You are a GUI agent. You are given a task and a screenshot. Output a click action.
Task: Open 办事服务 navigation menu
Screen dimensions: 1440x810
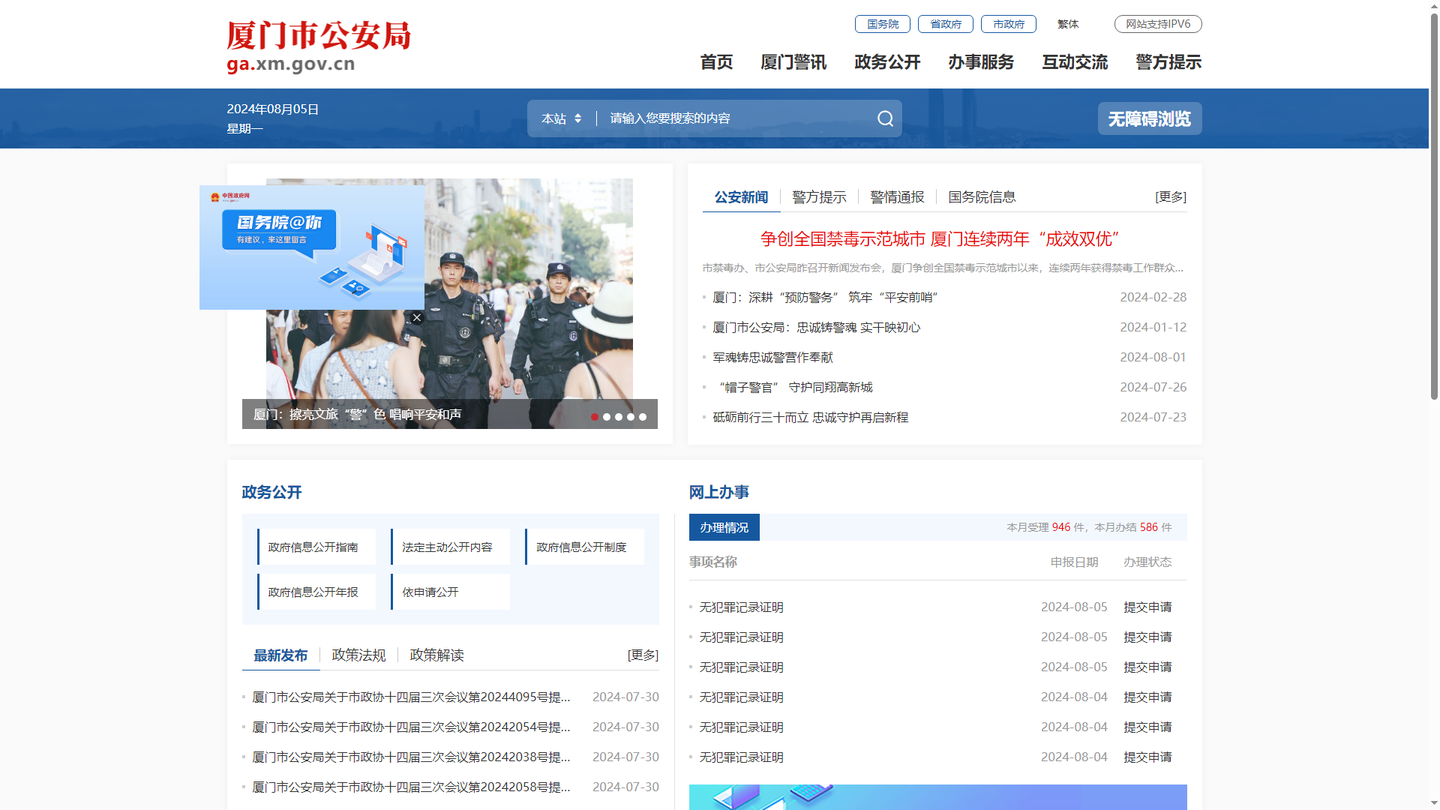click(981, 62)
